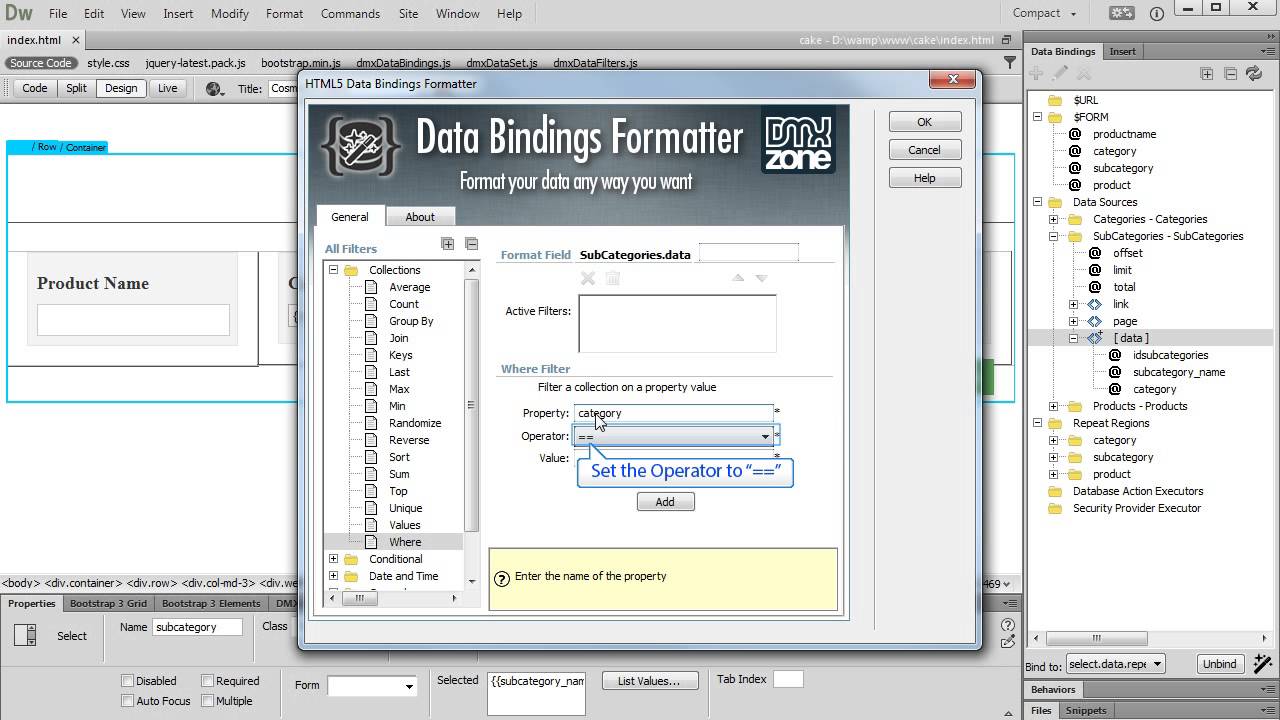Expand Products - Products data source
This screenshot has width=1280, height=720.
click(1053, 406)
